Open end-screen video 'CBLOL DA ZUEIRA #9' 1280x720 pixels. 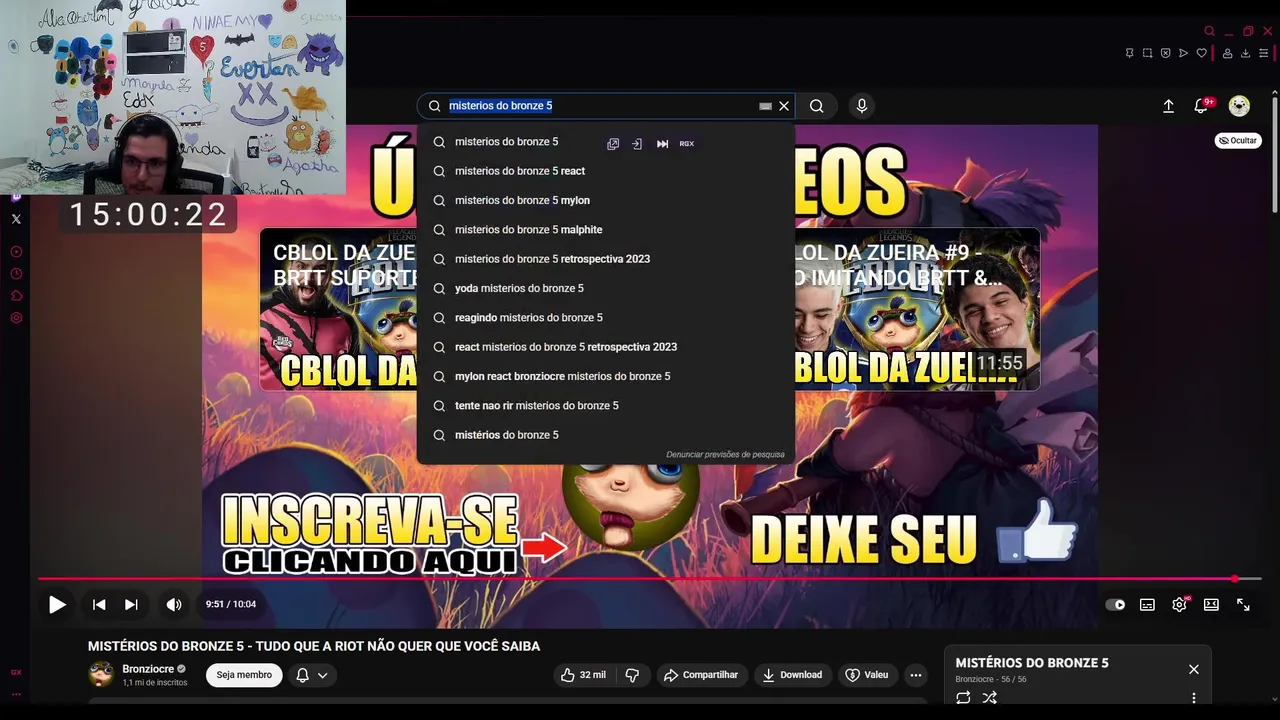(x=917, y=309)
